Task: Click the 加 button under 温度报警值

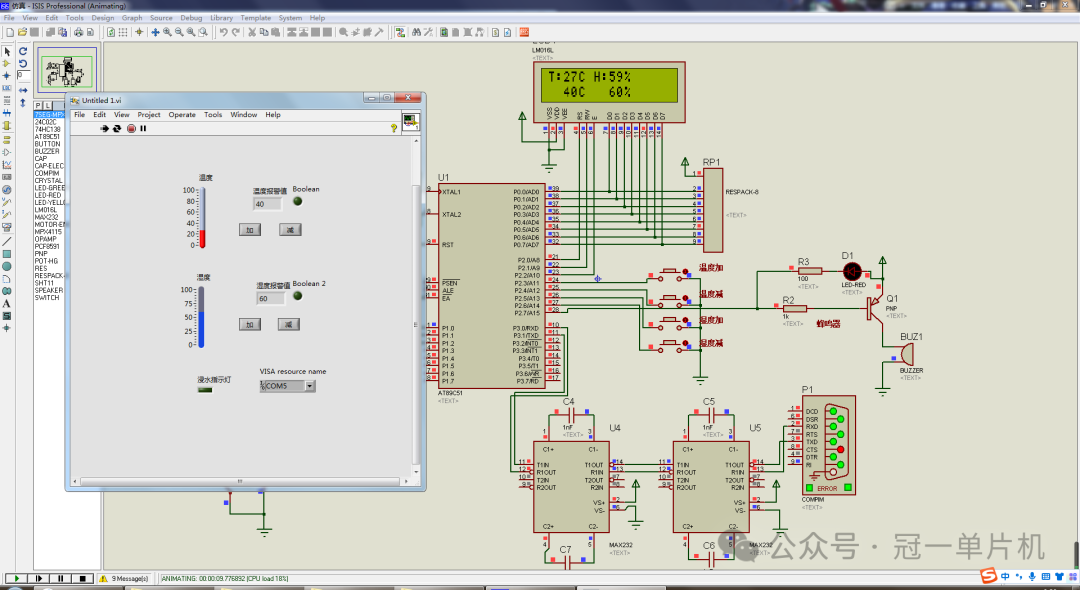Action: (x=249, y=229)
